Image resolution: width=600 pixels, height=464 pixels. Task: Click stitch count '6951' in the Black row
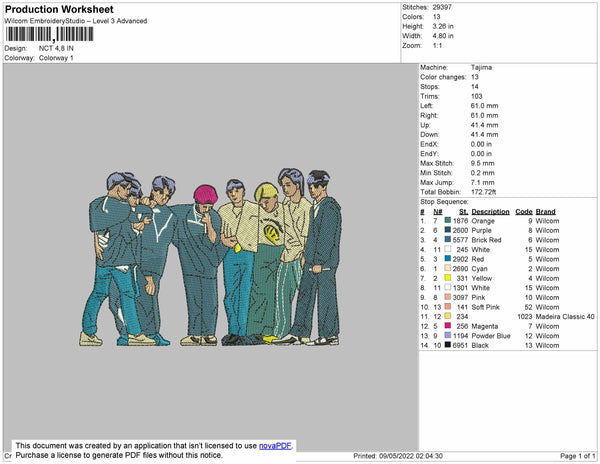click(x=460, y=345)
